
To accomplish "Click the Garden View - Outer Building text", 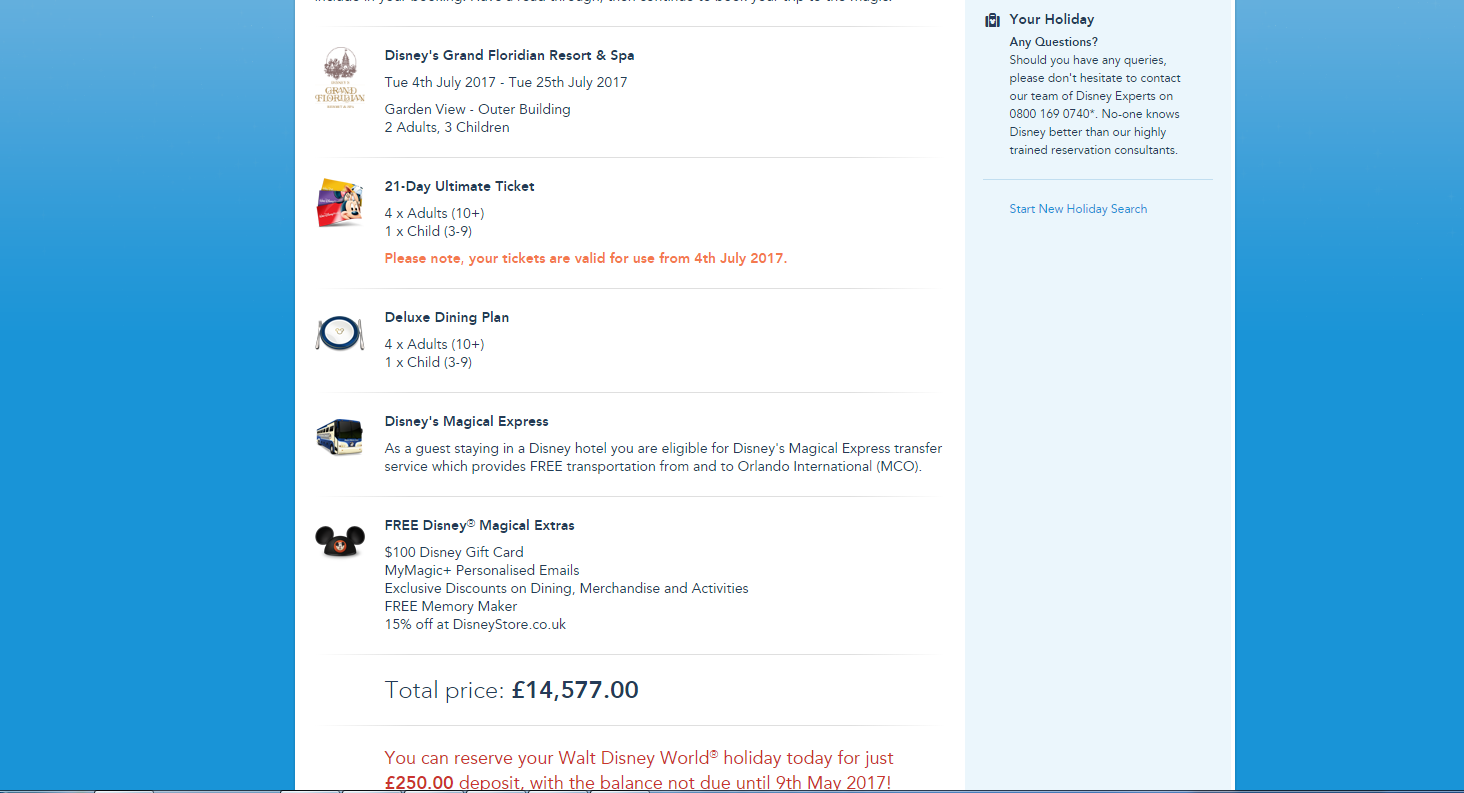I will click(x=478, y=110).
